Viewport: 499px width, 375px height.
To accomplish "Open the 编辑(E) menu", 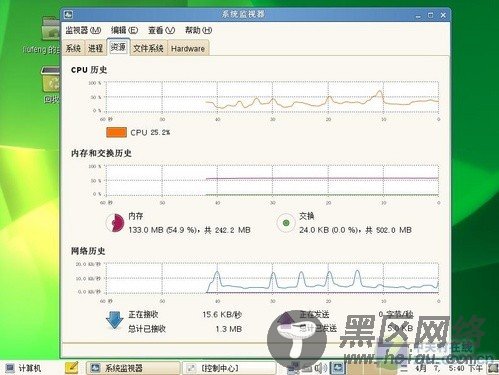I will [x=124, y=30].
